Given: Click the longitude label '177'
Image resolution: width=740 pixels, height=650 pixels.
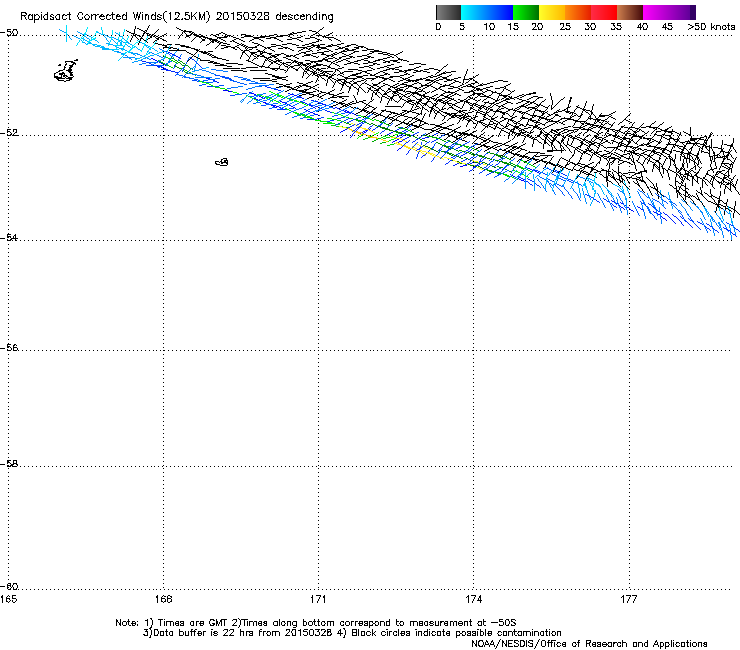Looking at the screenshot, I should [629, 599].
